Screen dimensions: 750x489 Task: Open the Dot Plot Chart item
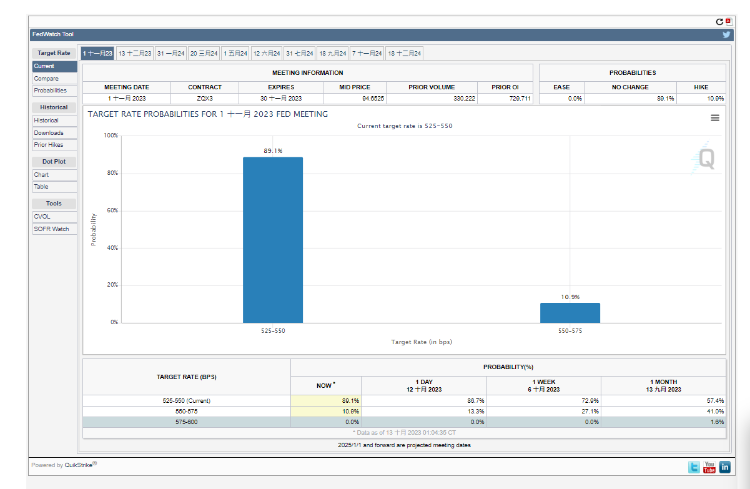coord(42,174)
